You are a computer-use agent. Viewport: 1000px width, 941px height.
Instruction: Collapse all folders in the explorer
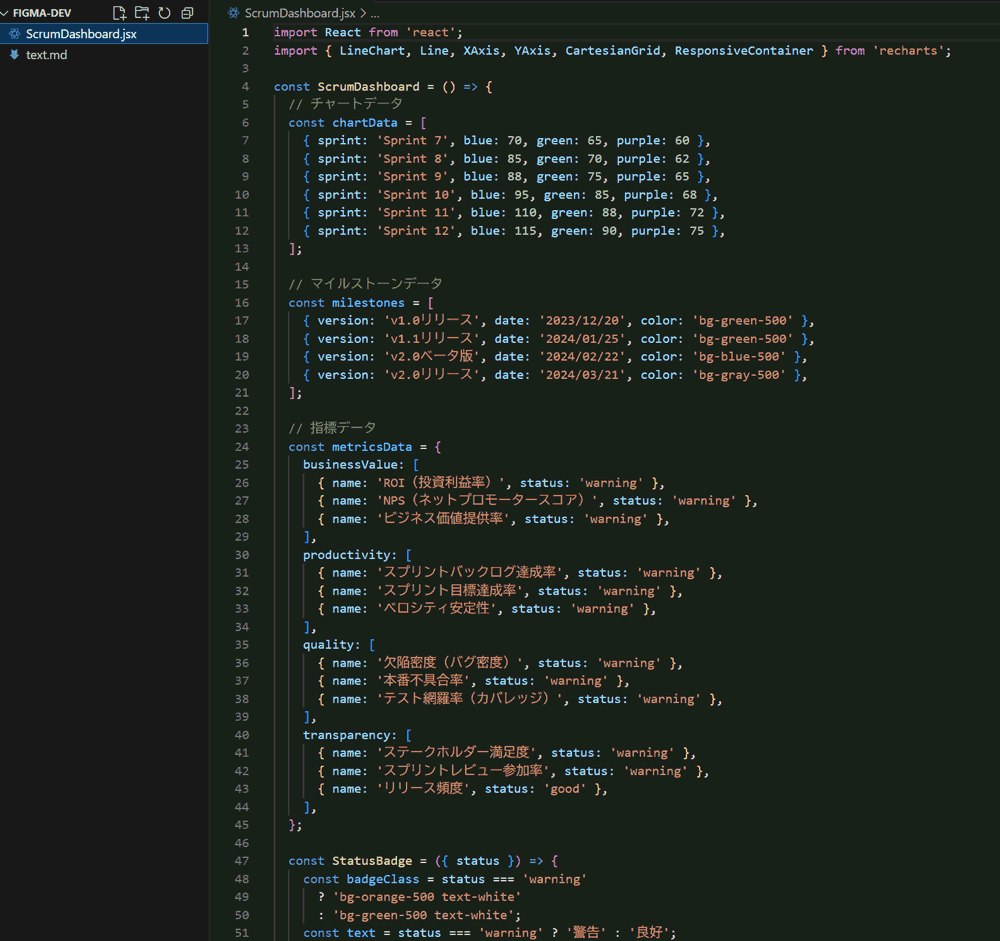point(186,13)
